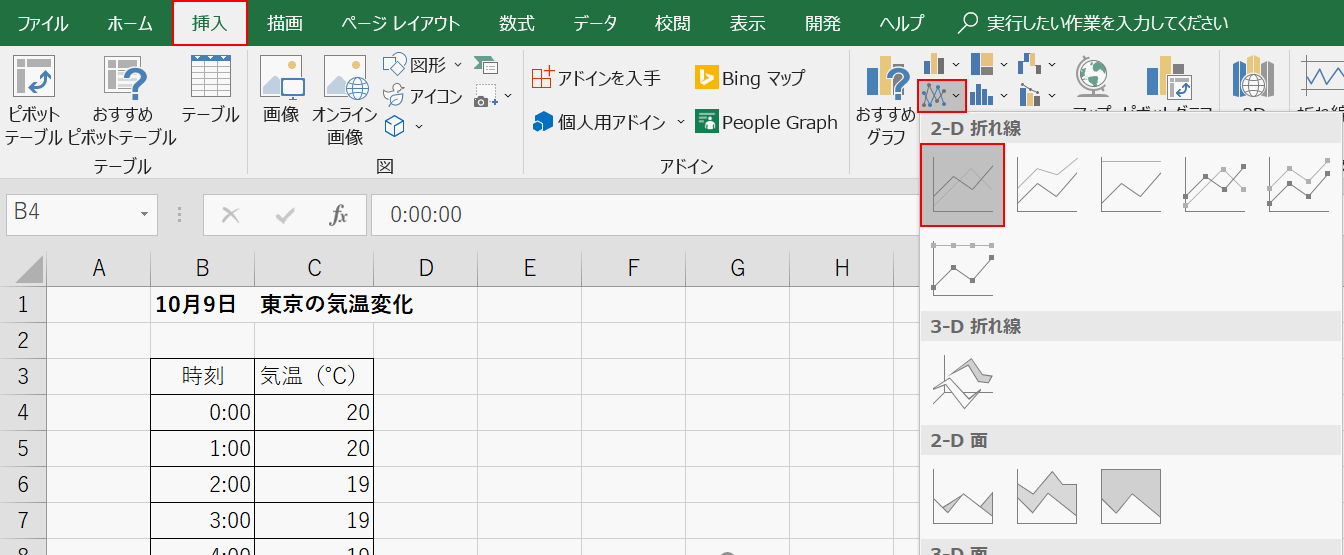Select the Stacked Area chart thumbnail
Screen dimensions: 1344x555
1047,496
